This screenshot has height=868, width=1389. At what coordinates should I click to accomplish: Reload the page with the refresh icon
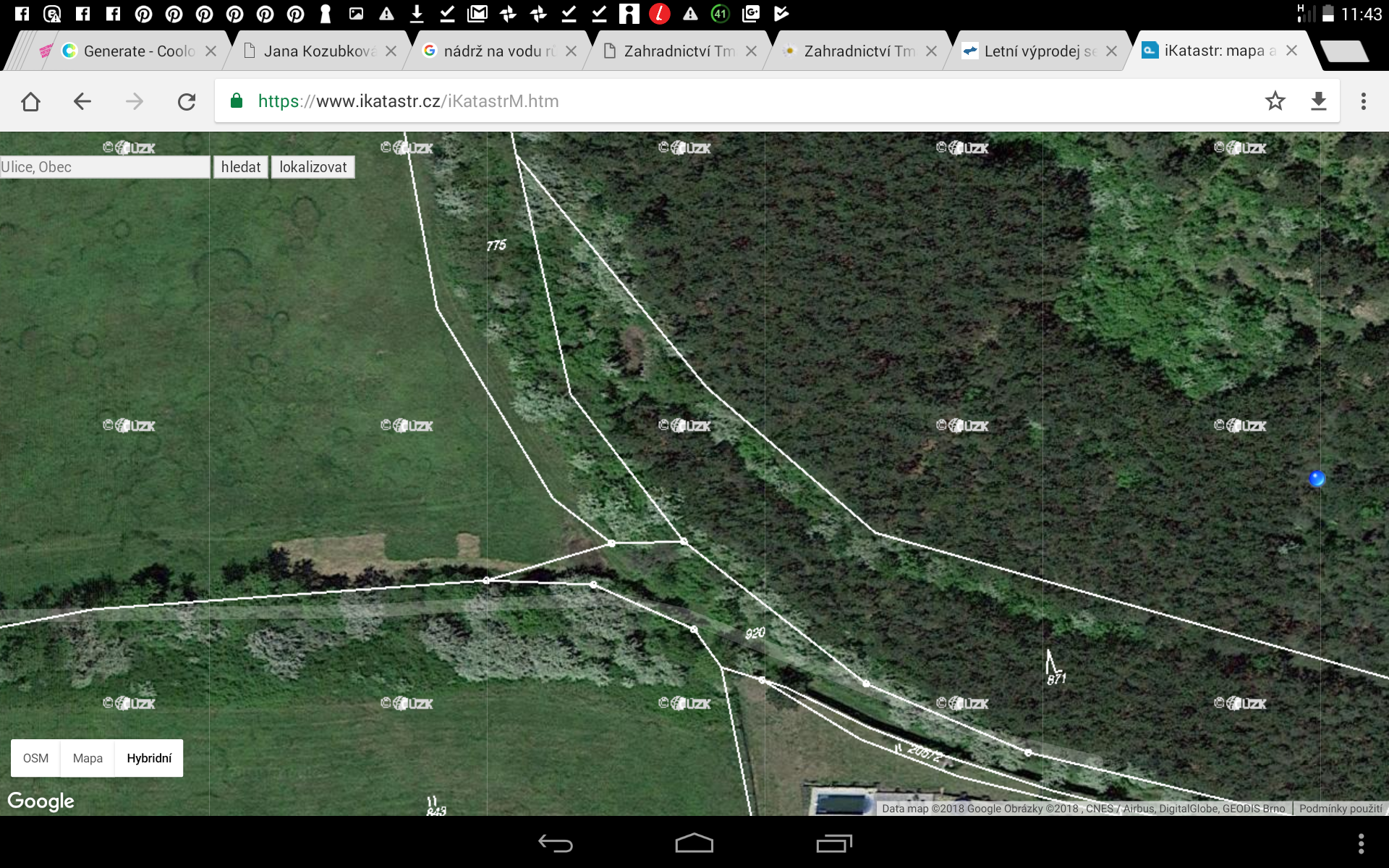point(187,101)
